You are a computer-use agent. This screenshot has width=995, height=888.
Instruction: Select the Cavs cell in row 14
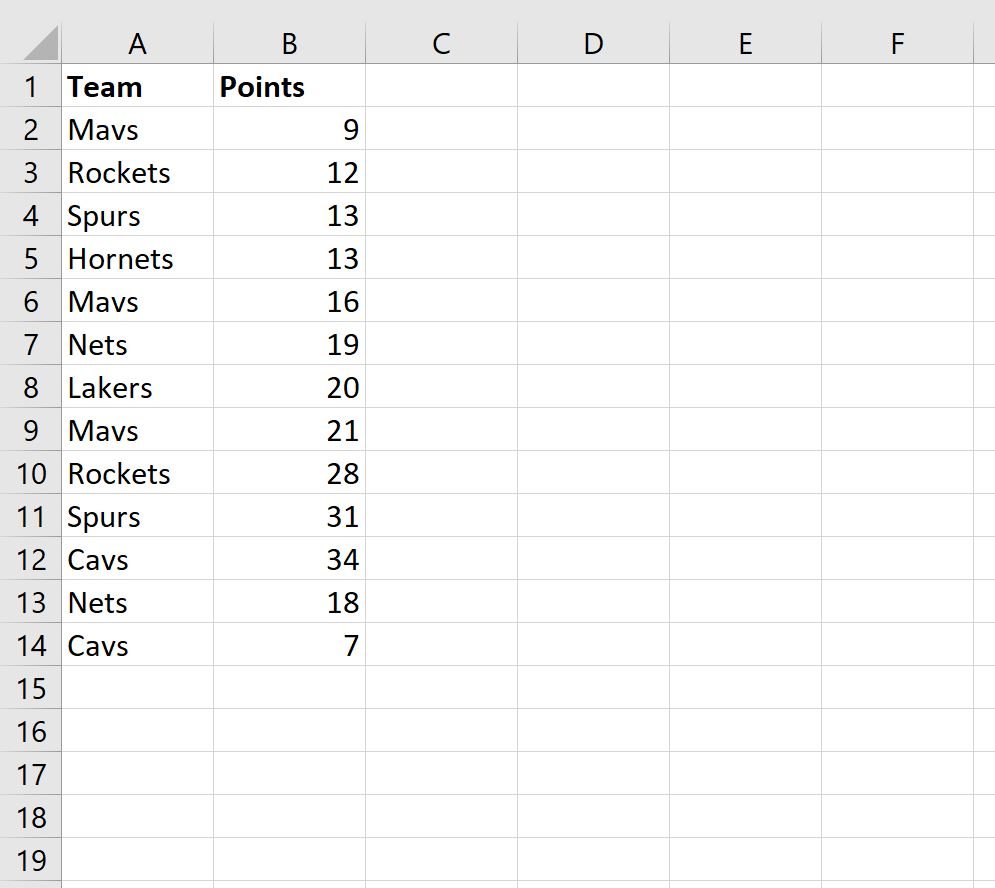pos(137,645)
